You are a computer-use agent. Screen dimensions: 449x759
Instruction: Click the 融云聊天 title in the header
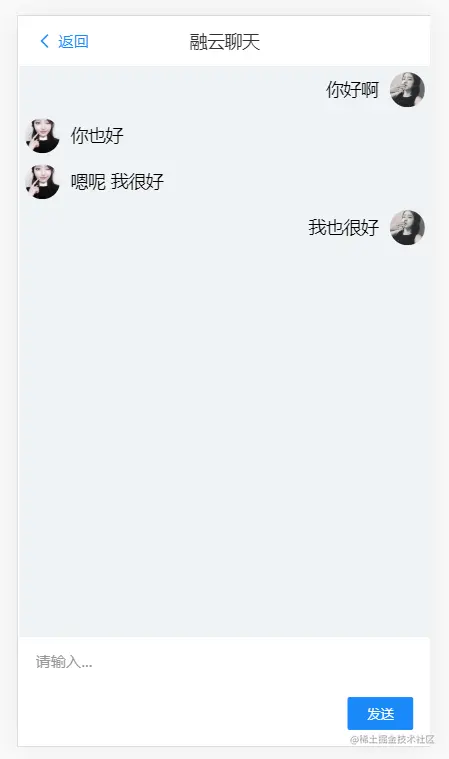coord(224,42)
